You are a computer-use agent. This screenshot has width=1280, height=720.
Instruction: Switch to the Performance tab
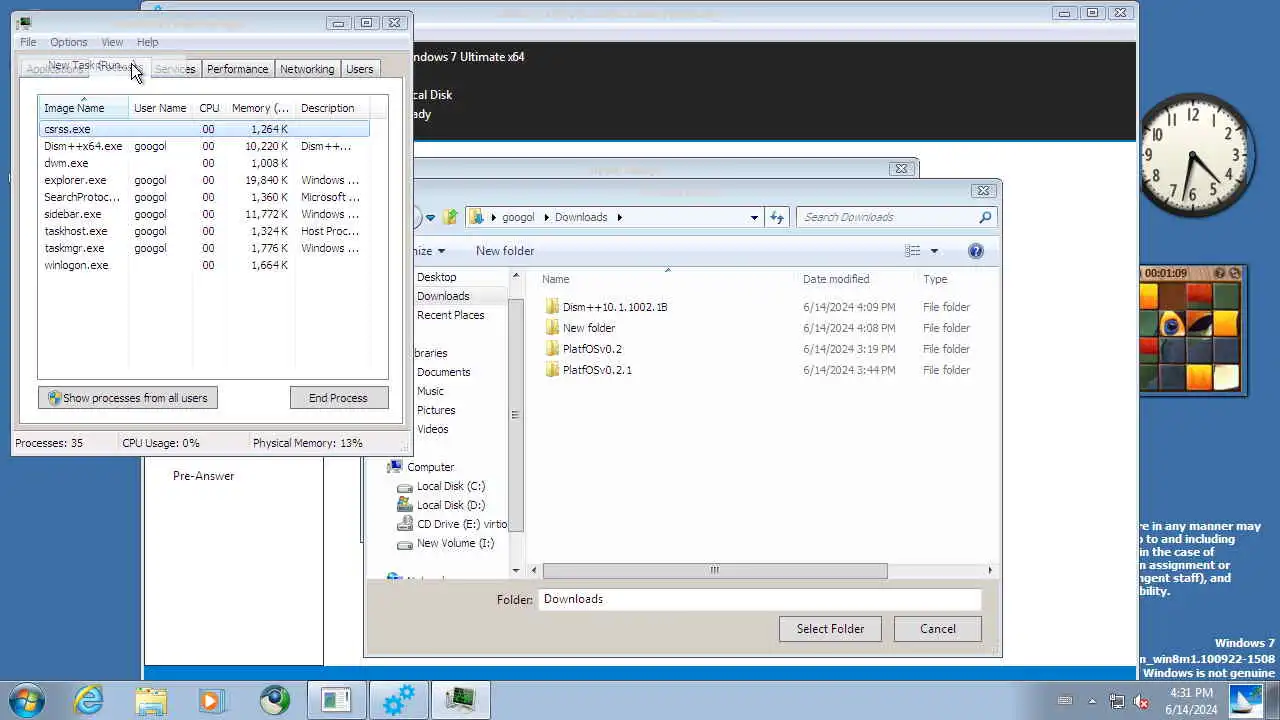[x=237, y=69]
